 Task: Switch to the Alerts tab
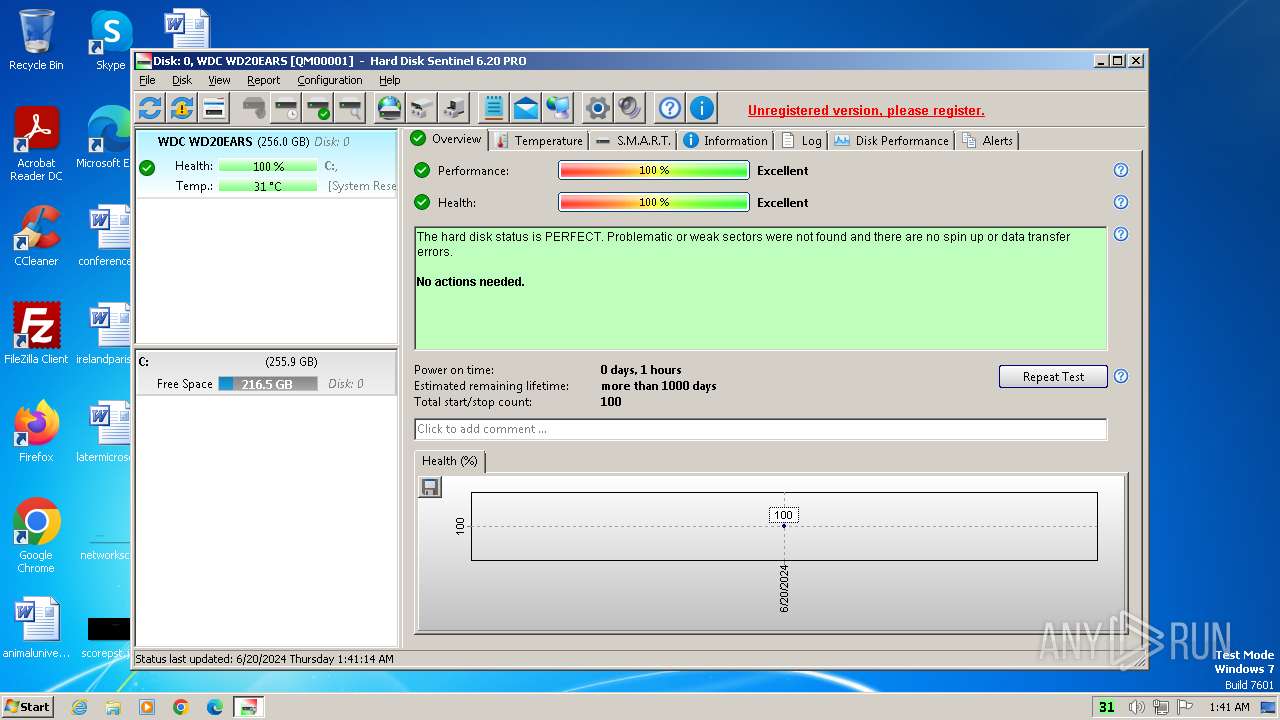click(x=988, y=141)
